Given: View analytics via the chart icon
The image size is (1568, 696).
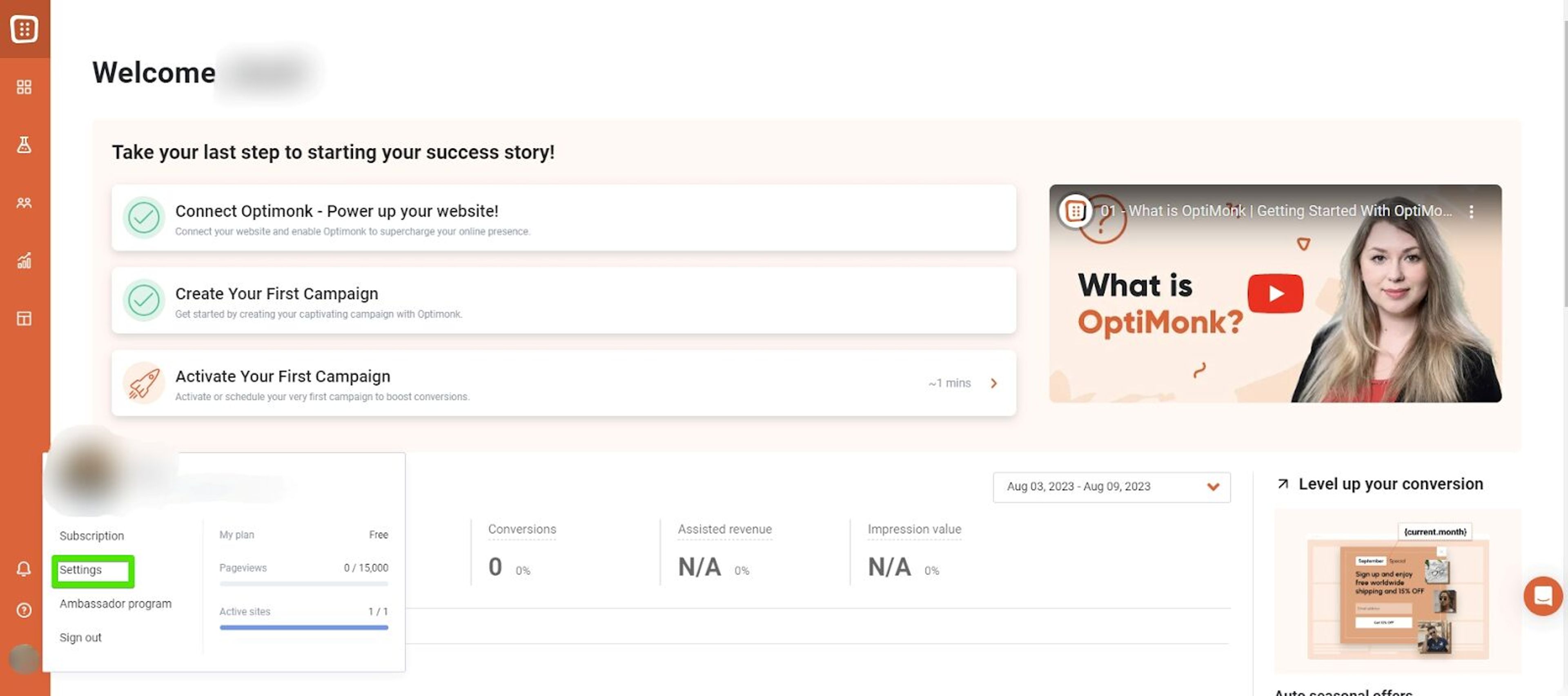Looking at the screenshot, I should (24, 261).
